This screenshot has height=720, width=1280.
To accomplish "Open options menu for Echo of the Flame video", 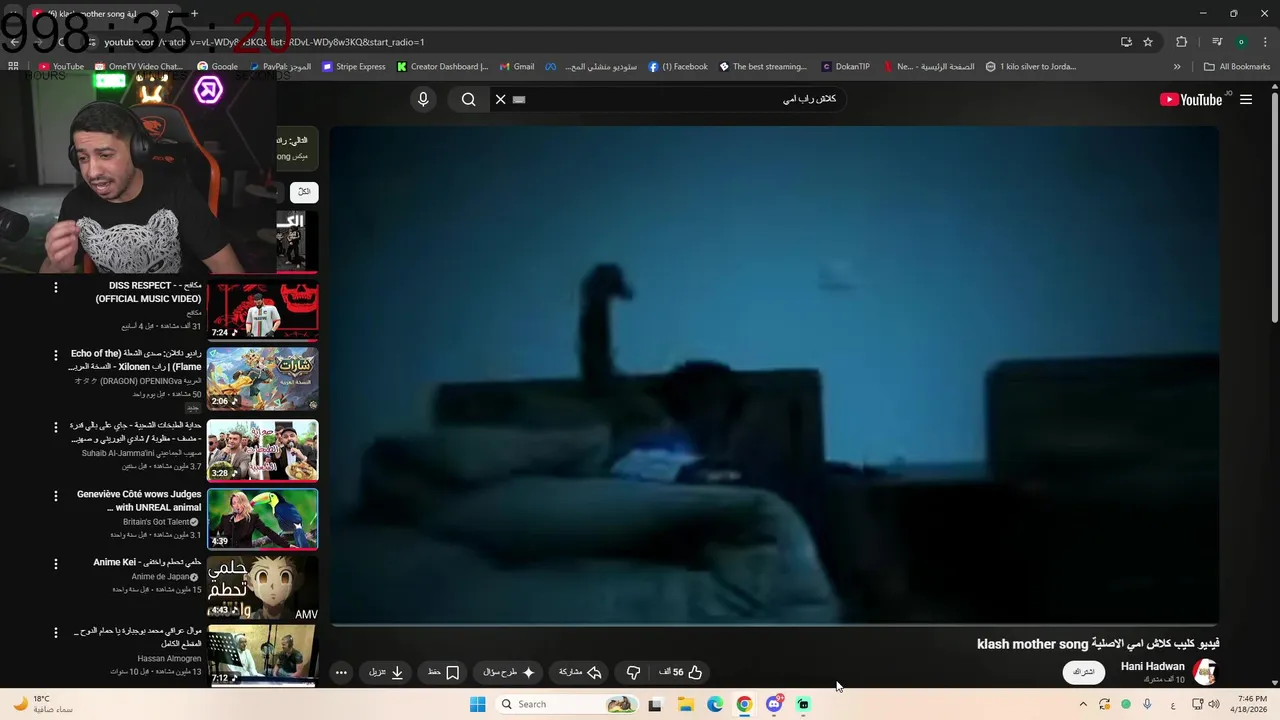I will coord(56,355).
